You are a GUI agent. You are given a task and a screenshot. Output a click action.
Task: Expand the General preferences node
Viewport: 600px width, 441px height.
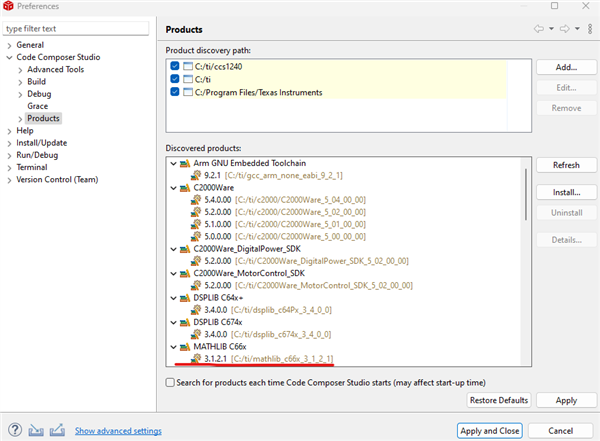point(10,46)
